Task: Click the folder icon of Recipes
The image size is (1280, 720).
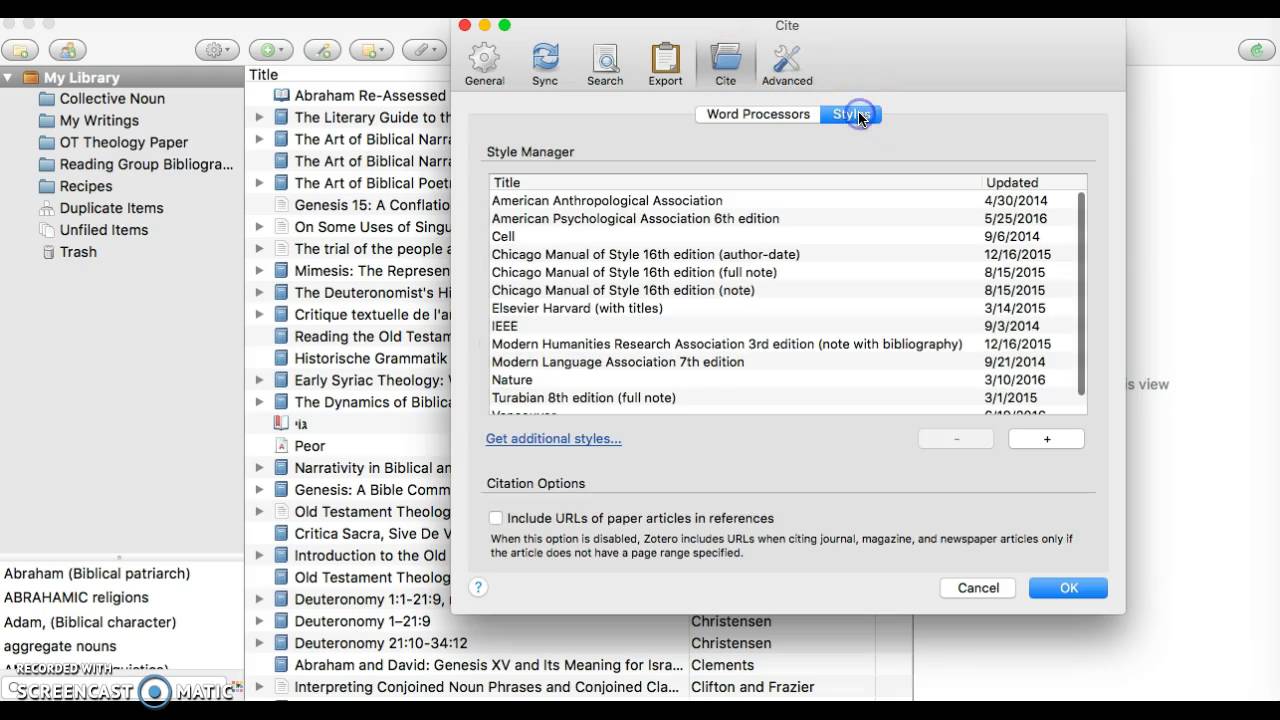Action: click(x=47, y=186)
